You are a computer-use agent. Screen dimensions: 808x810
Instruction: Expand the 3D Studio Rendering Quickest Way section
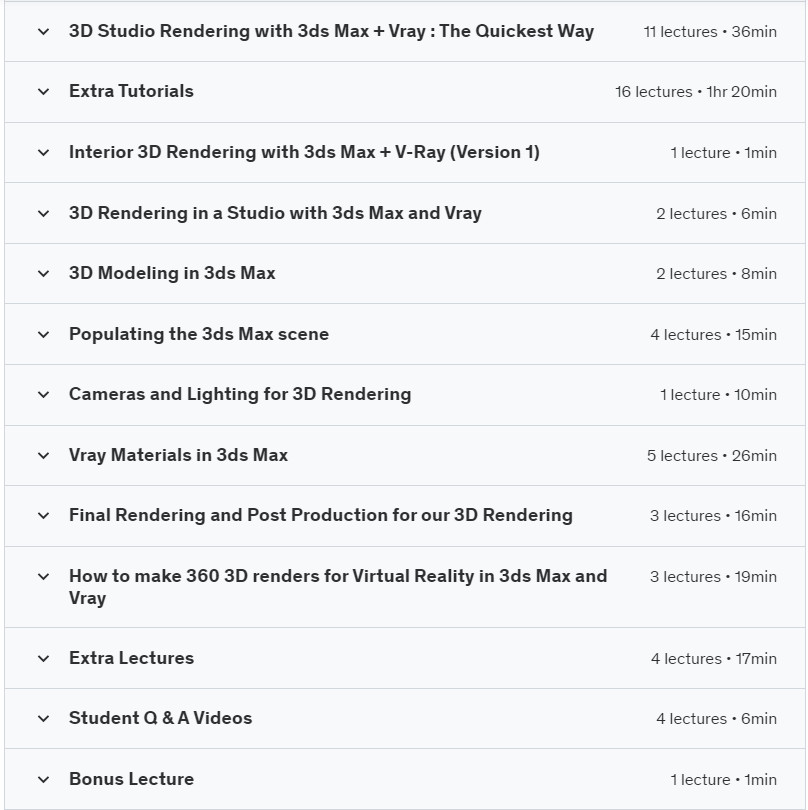click(405, 32)
